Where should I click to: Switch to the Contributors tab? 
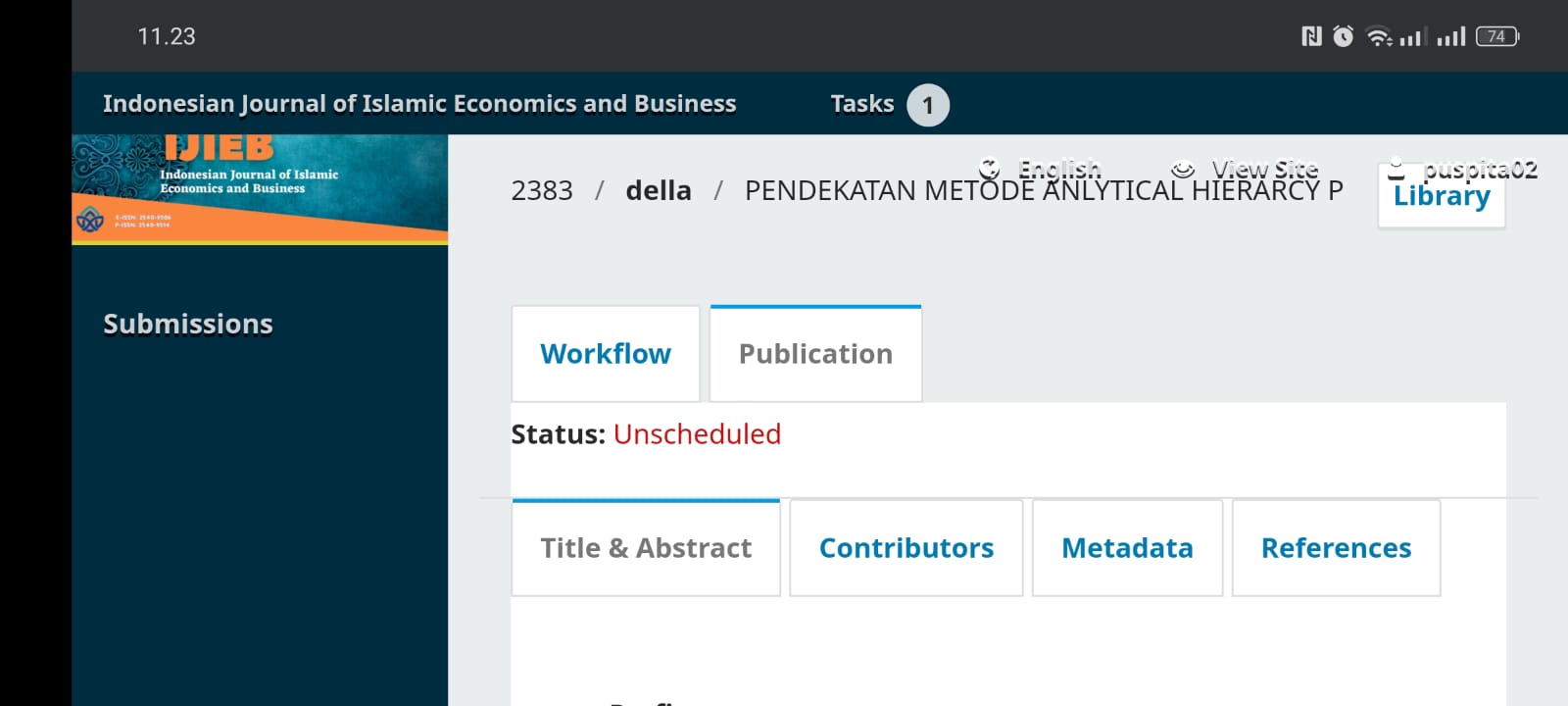pyautogui.click(x=906, y=548)
